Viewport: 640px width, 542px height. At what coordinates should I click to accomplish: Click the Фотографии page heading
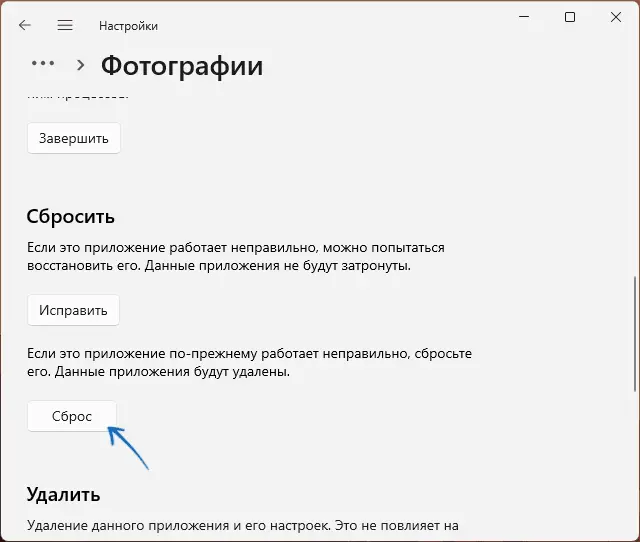182,66
